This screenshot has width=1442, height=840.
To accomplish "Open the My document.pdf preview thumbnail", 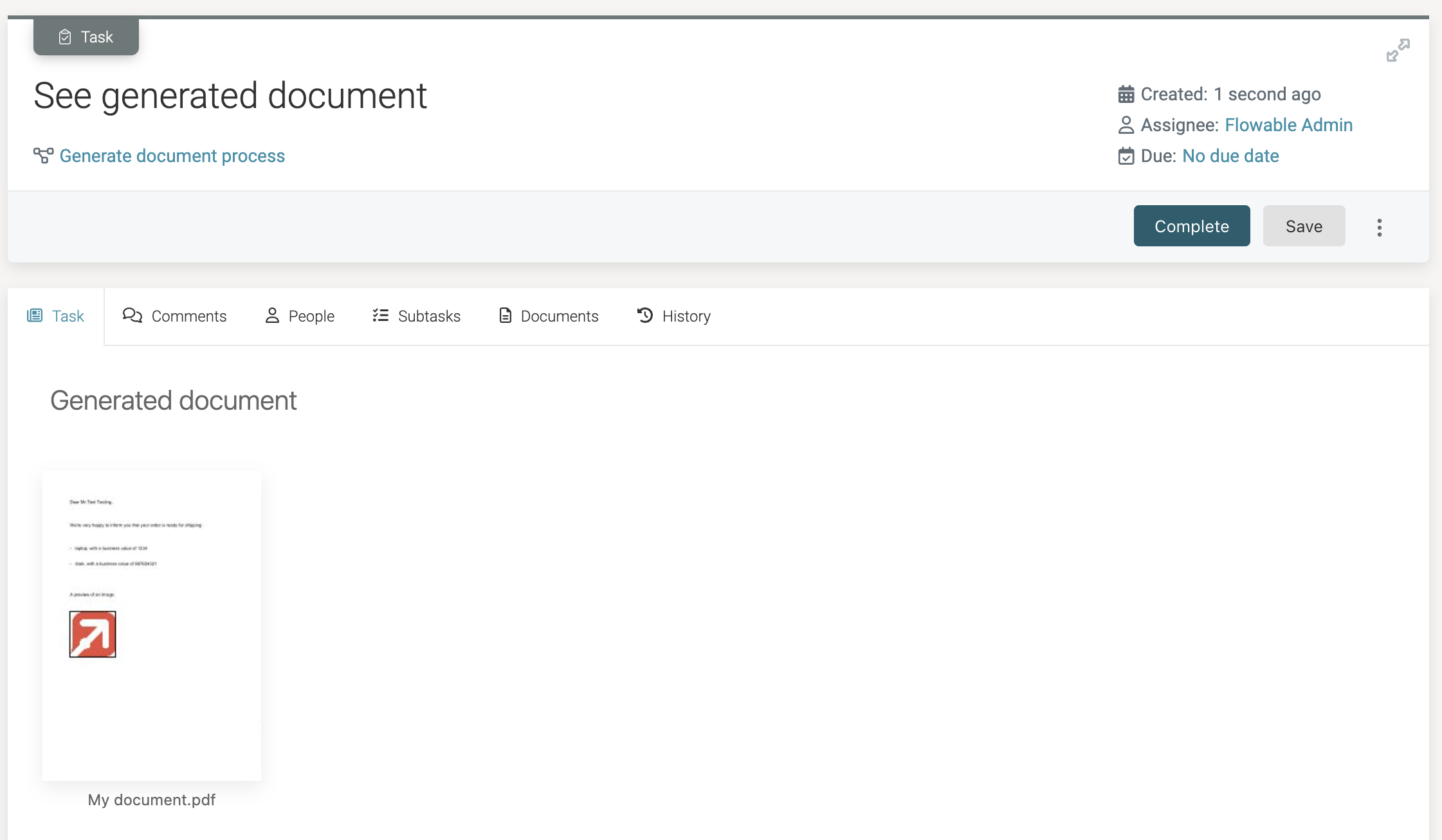I will 151,624.
